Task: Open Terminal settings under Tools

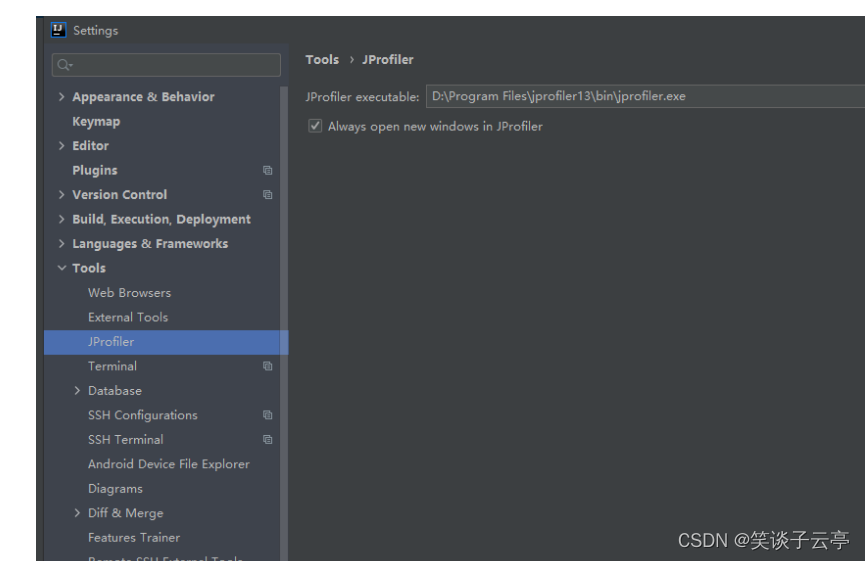Action: 113,366
